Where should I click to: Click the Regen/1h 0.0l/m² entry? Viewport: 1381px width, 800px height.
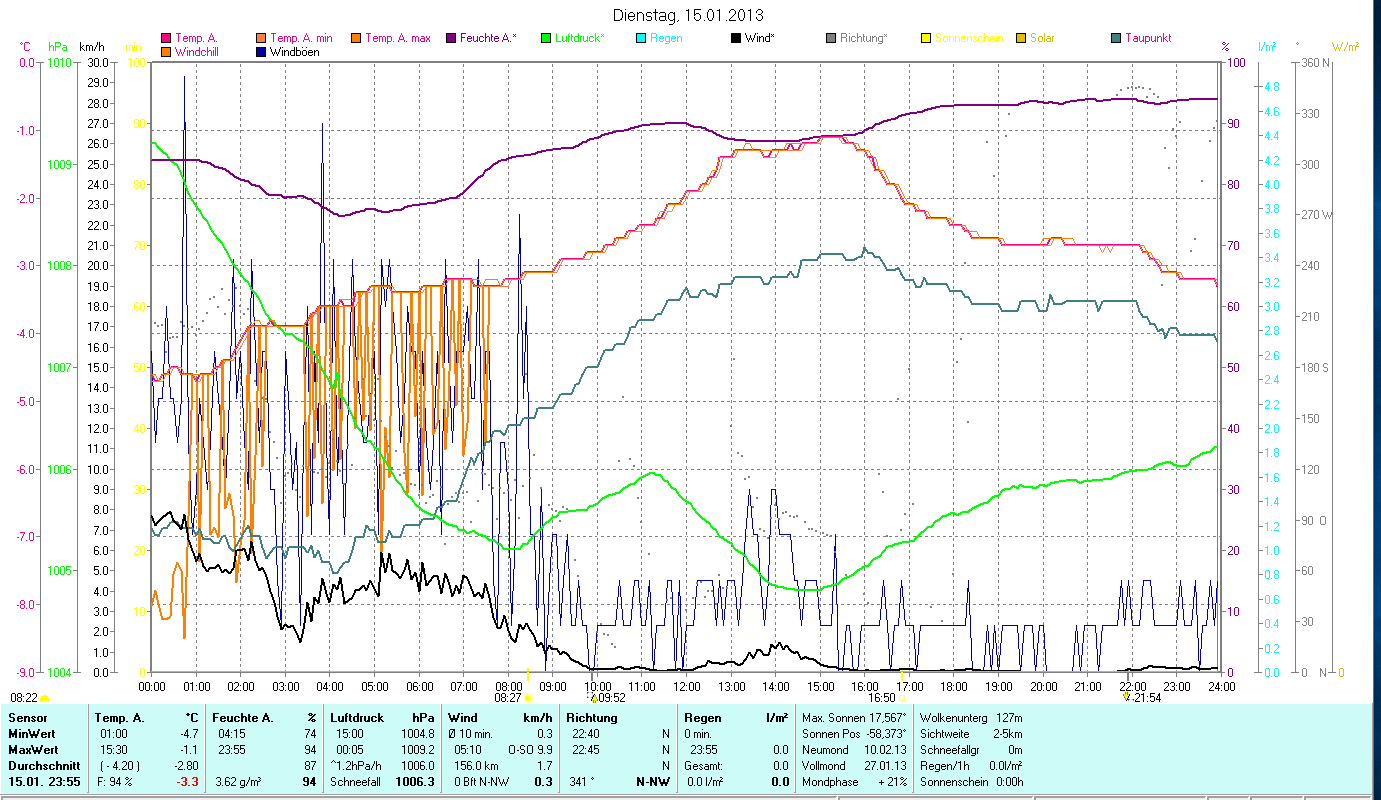click(x=970, y=766)
